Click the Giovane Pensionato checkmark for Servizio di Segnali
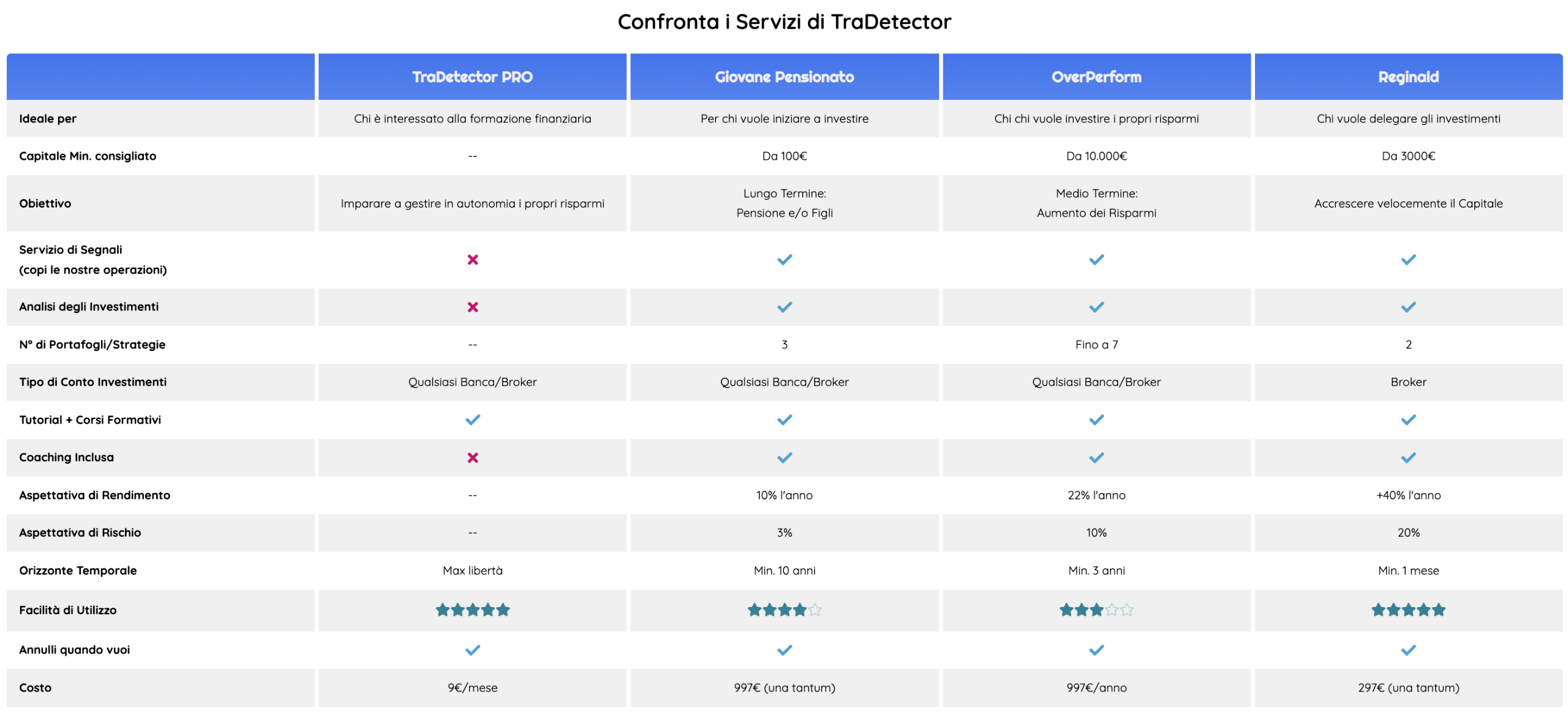Viewport: 1568px width, 713px height. (x=784, y=260)
